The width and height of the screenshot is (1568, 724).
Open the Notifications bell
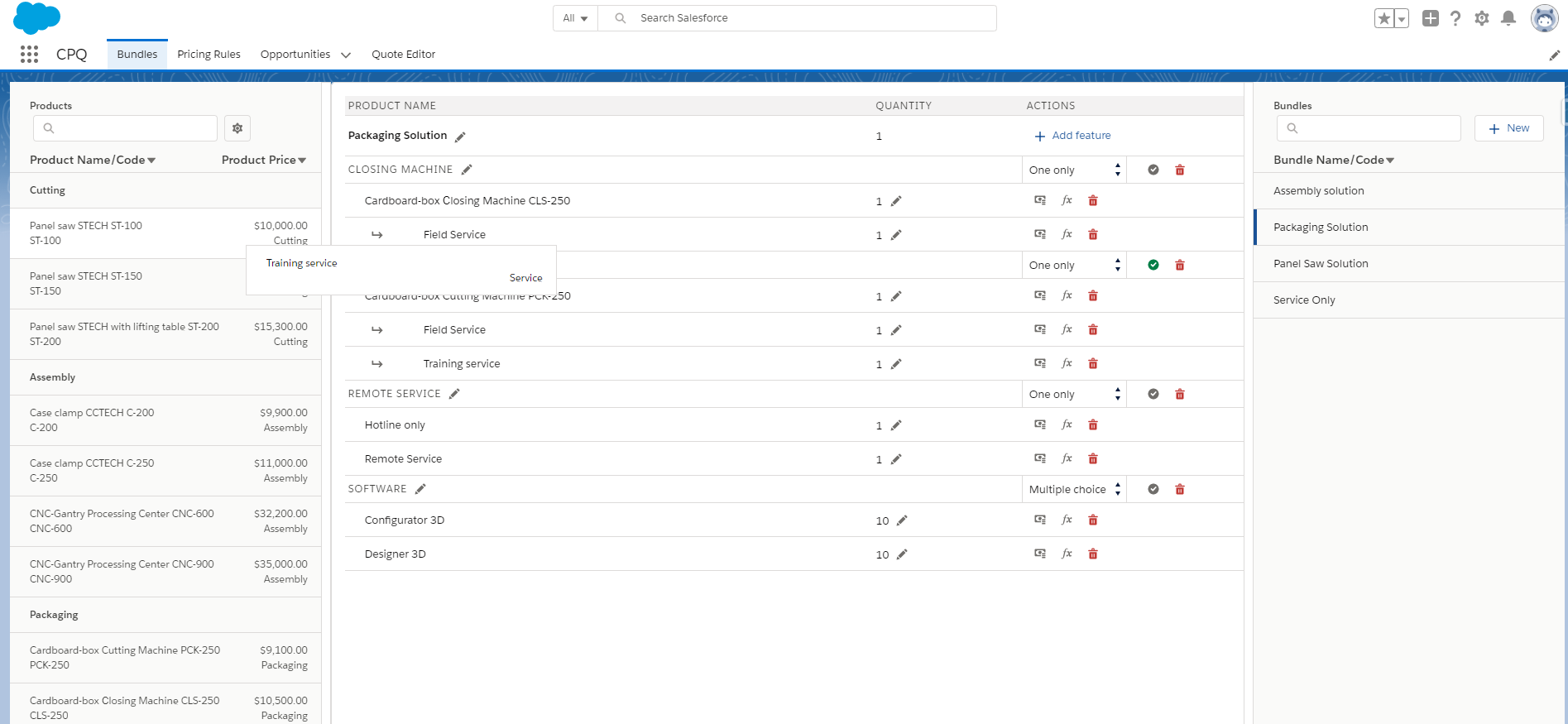[1508, 18]
